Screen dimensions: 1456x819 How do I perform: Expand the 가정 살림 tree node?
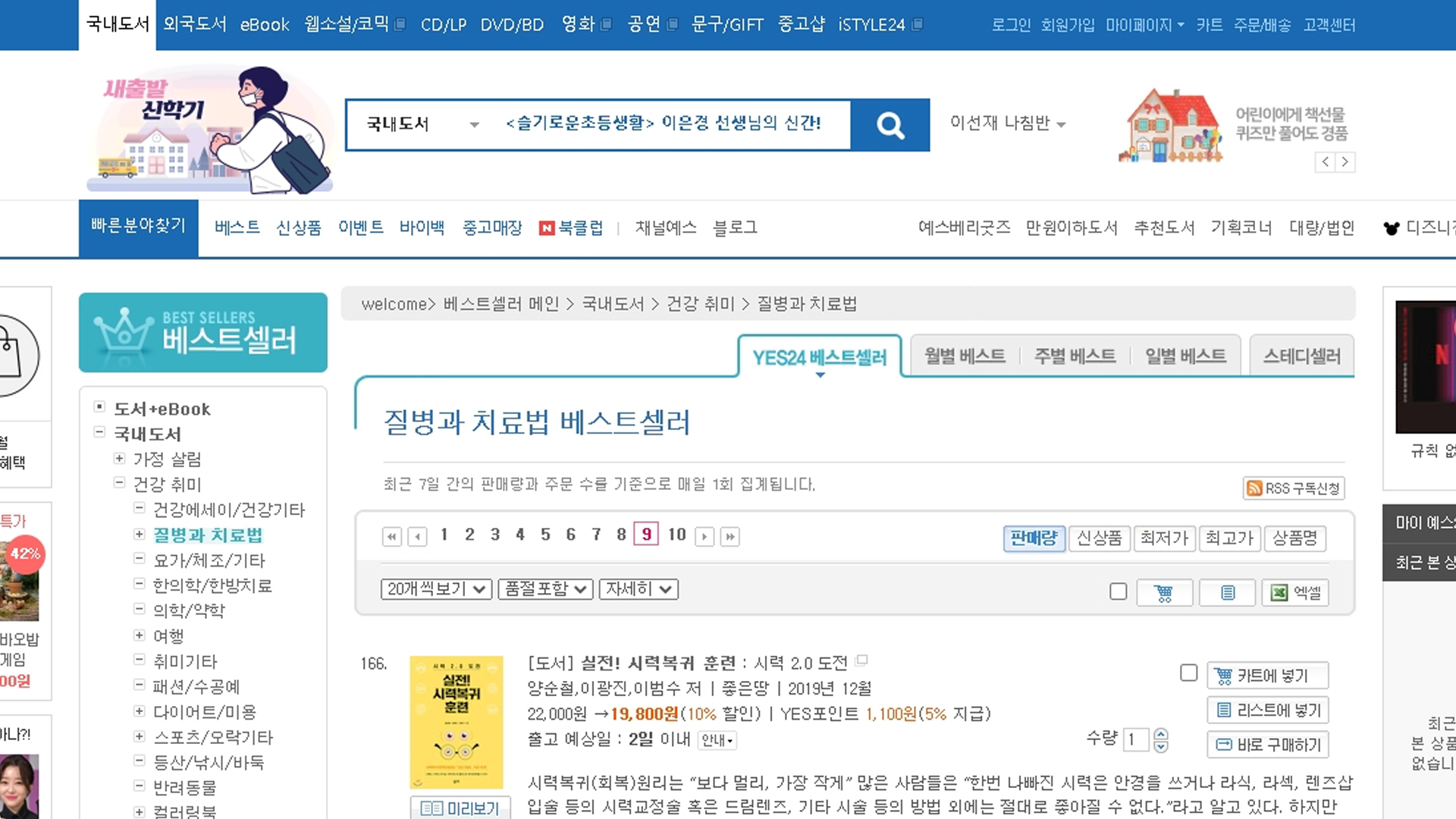pyautogui.click(x=119, y=458)
